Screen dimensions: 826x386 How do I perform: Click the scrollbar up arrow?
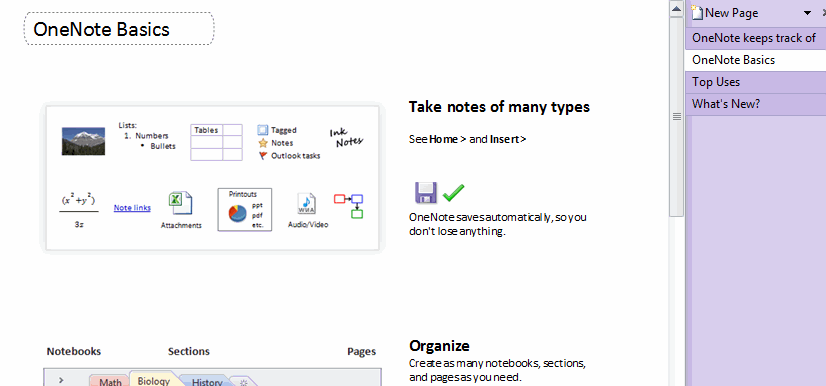coord(676,9)
